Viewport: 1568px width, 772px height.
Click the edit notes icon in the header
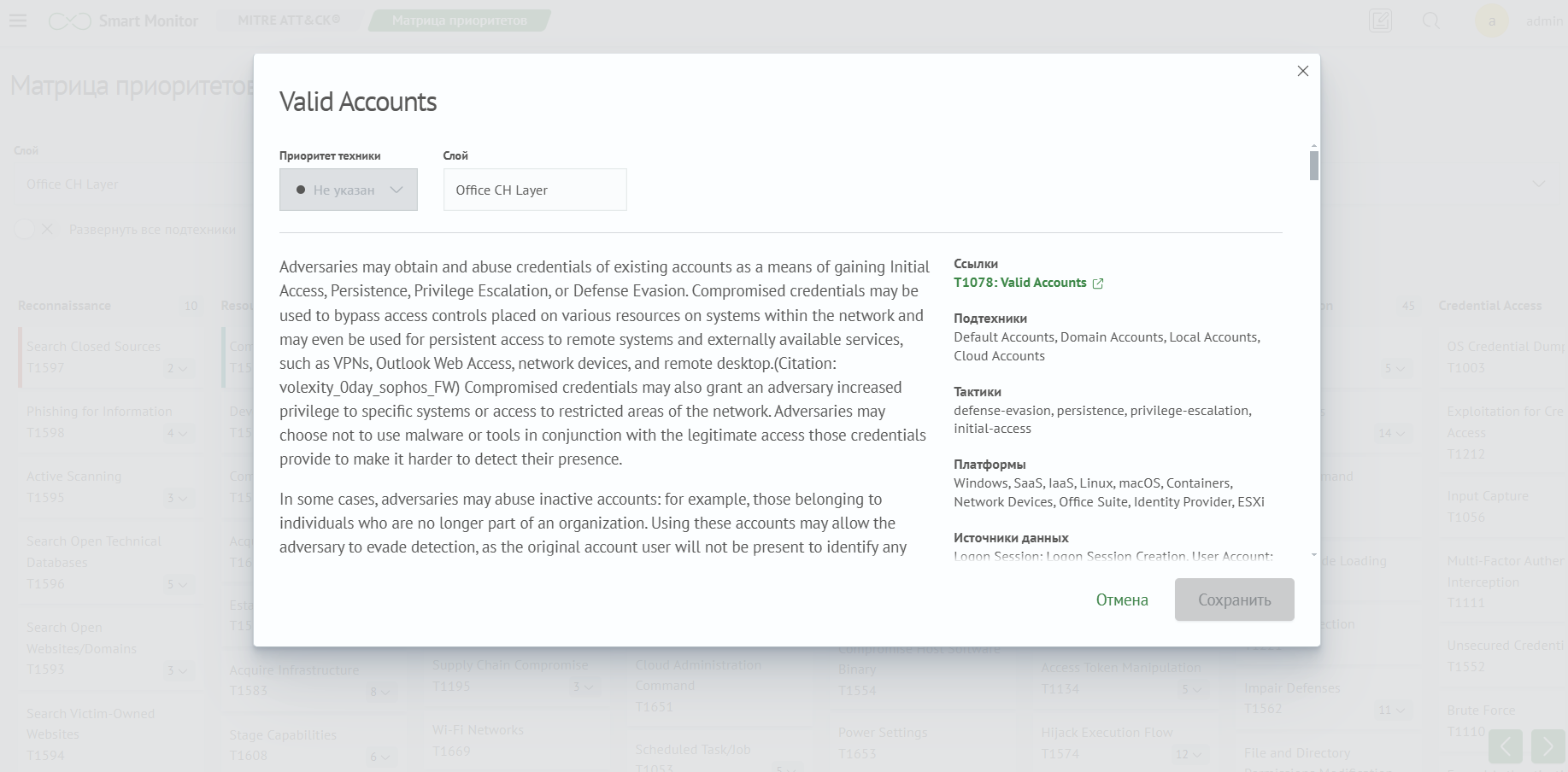click(1380, 20)
